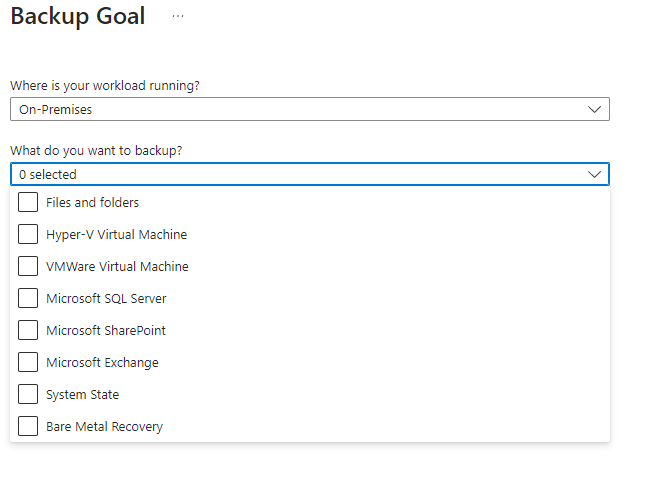Click the Microsoft SharePoint option text
This screenshot has height=485, width=653.
[106, 330]
